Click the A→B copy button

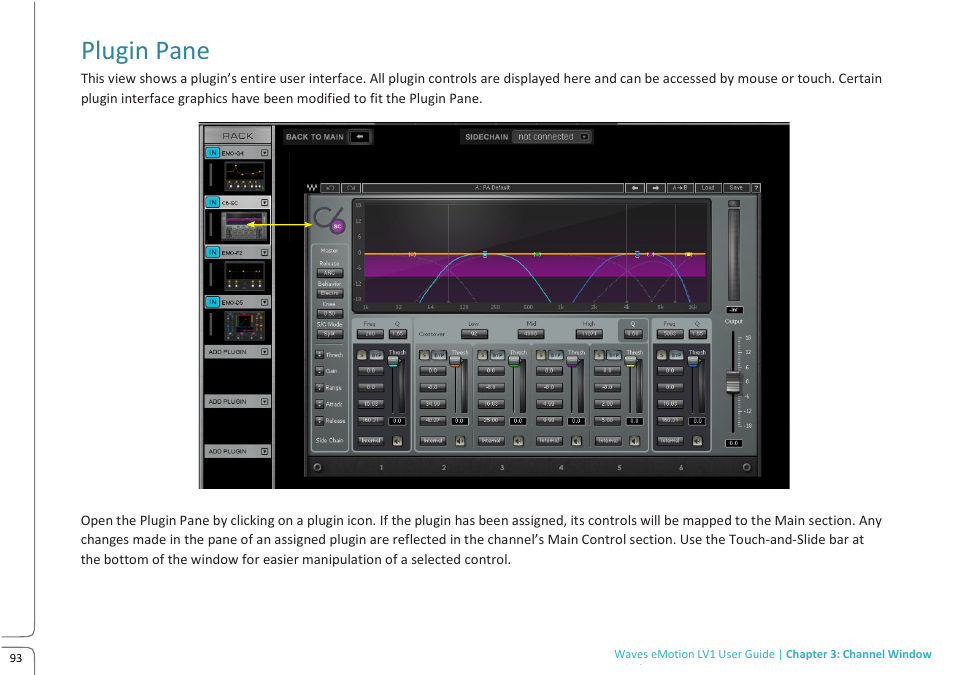click(679, 188)
